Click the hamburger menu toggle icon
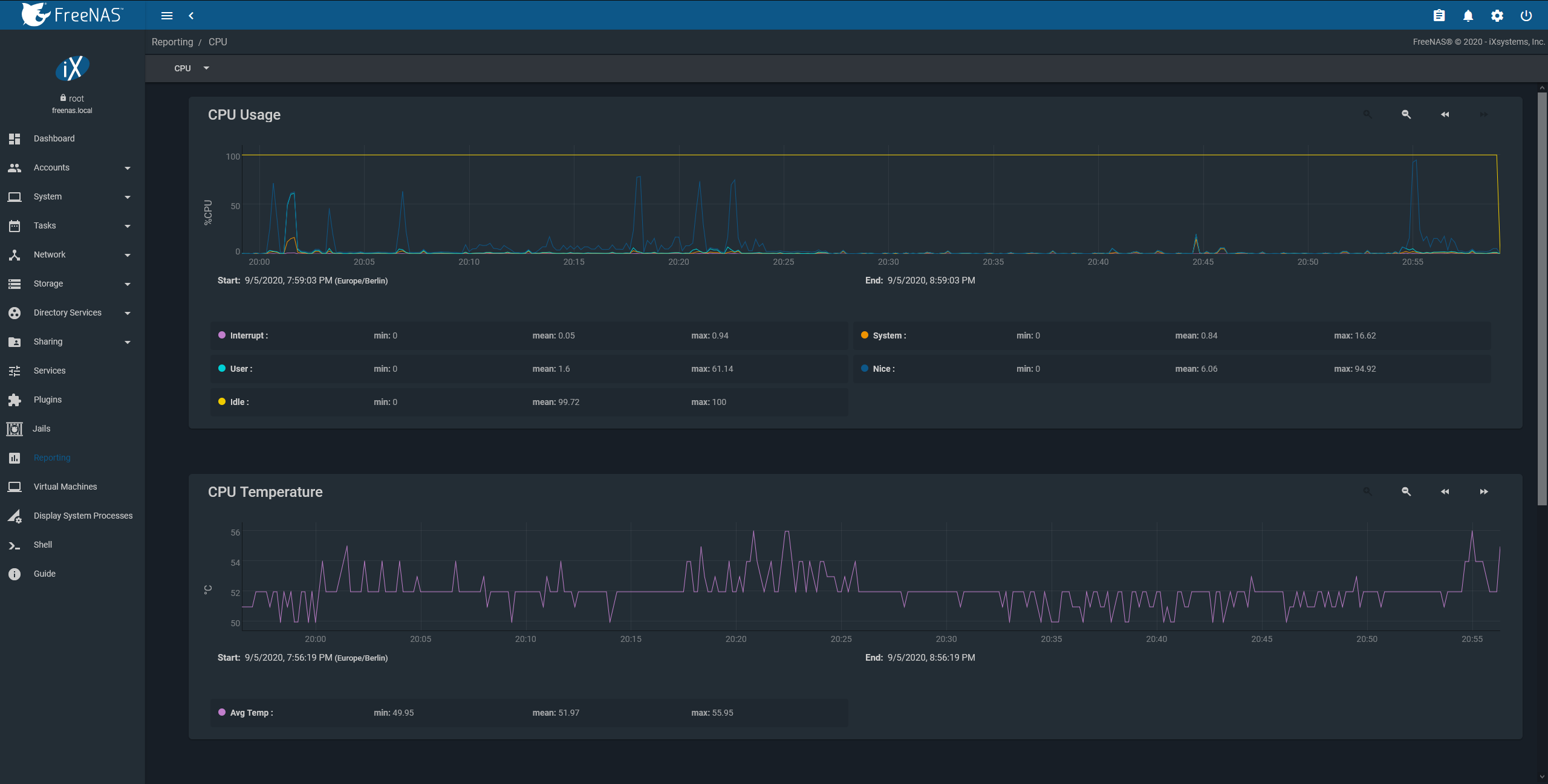Screen dimensions: 1548x784 (167, 16)
